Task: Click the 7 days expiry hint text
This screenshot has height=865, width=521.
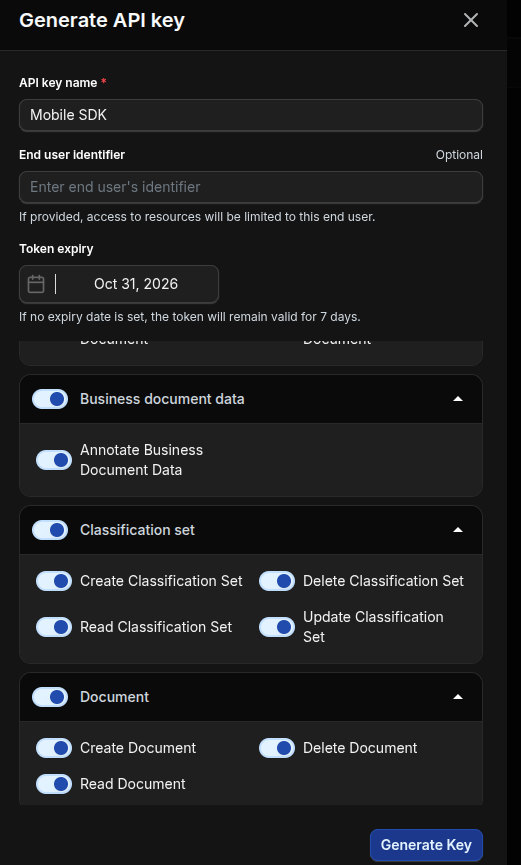Action: tap(190, 317)
